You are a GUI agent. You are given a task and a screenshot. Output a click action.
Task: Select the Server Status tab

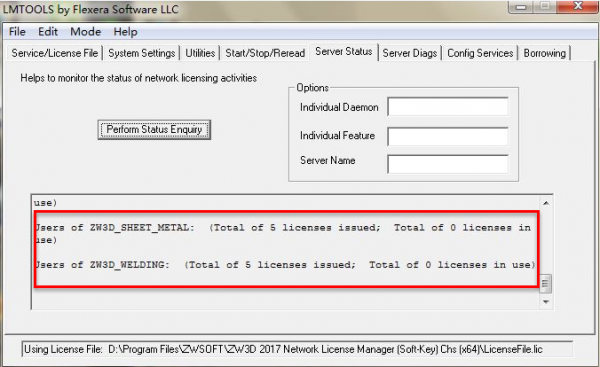click(x=344, y=51)
